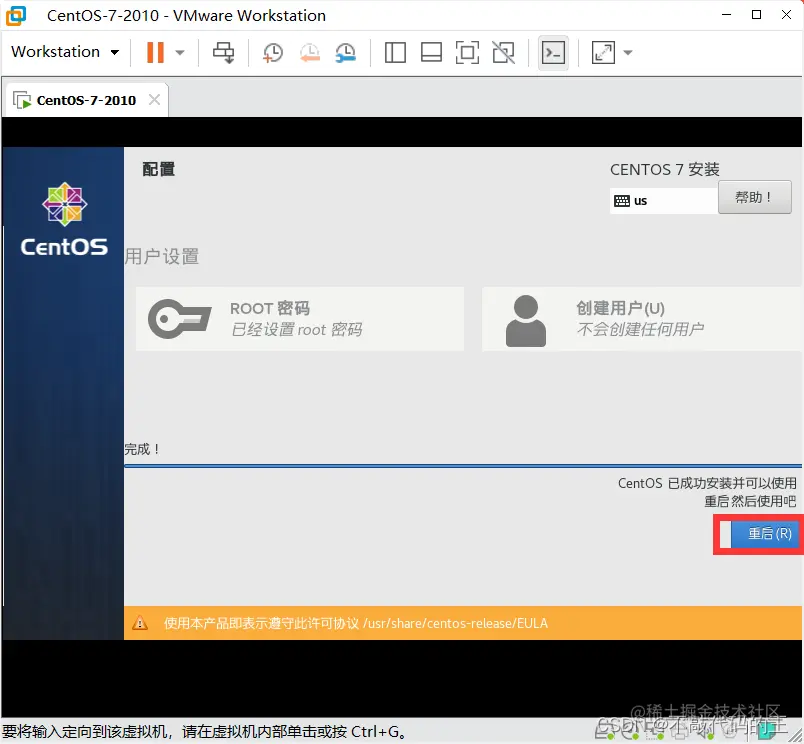Click the 配置 heading
Viewport: 804px width, 744px height.
pyautogui.click(x=158, y=169)
